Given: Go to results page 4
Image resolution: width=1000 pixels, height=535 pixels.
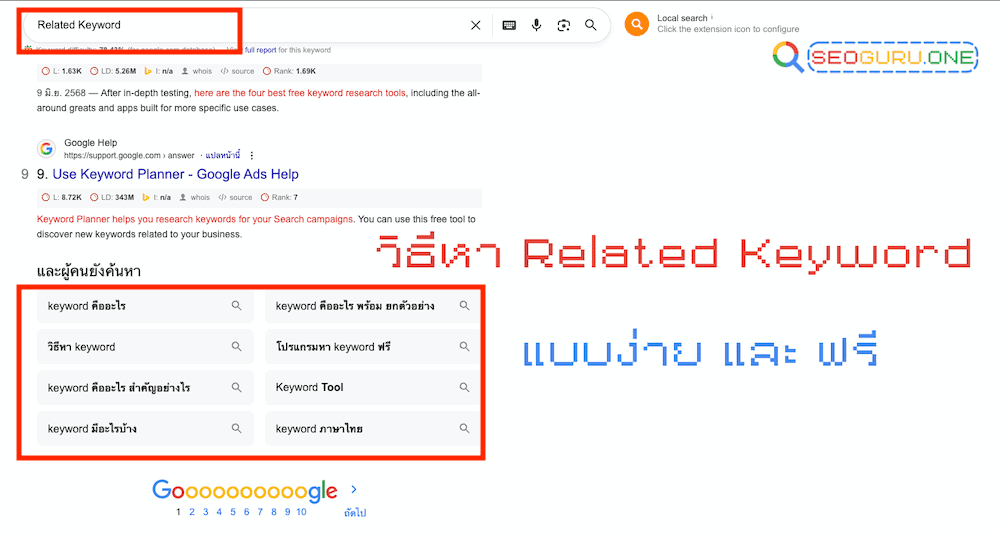Looking at the screenshot, I should point(219,512).
